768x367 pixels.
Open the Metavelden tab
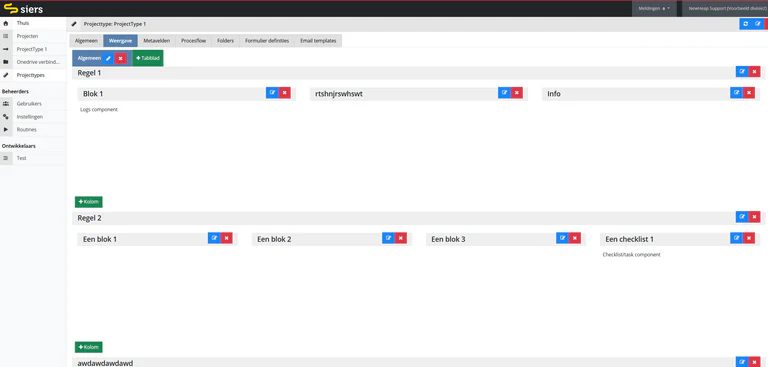157,41
